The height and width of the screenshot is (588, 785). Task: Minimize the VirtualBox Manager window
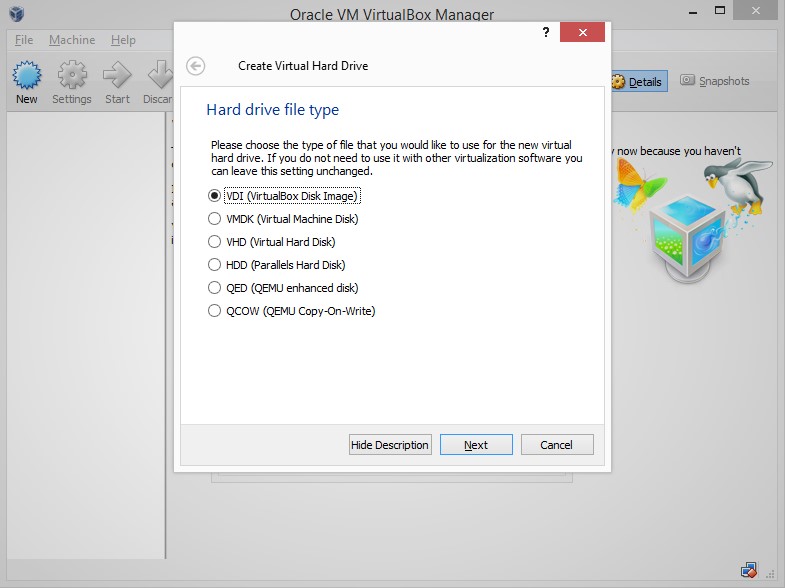693,11
